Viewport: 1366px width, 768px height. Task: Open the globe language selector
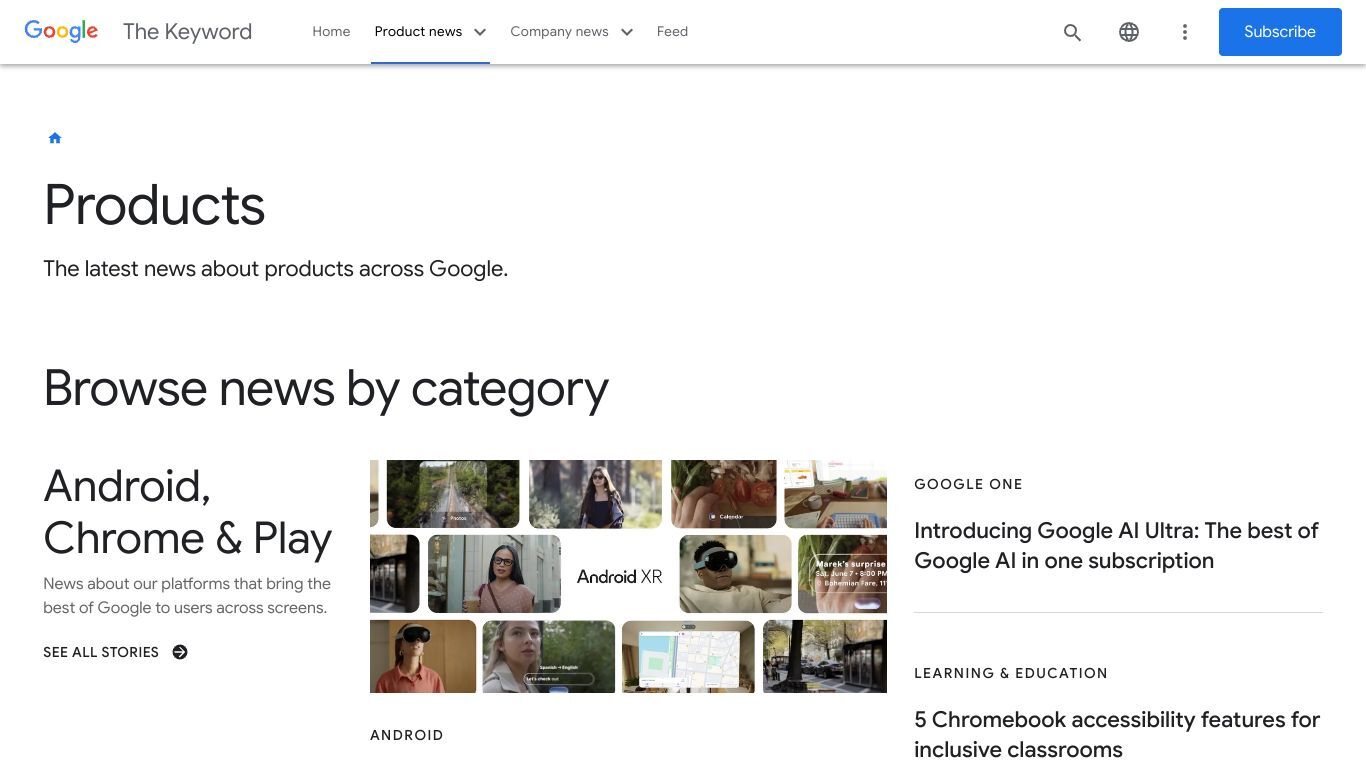[x=1129, y=32]
